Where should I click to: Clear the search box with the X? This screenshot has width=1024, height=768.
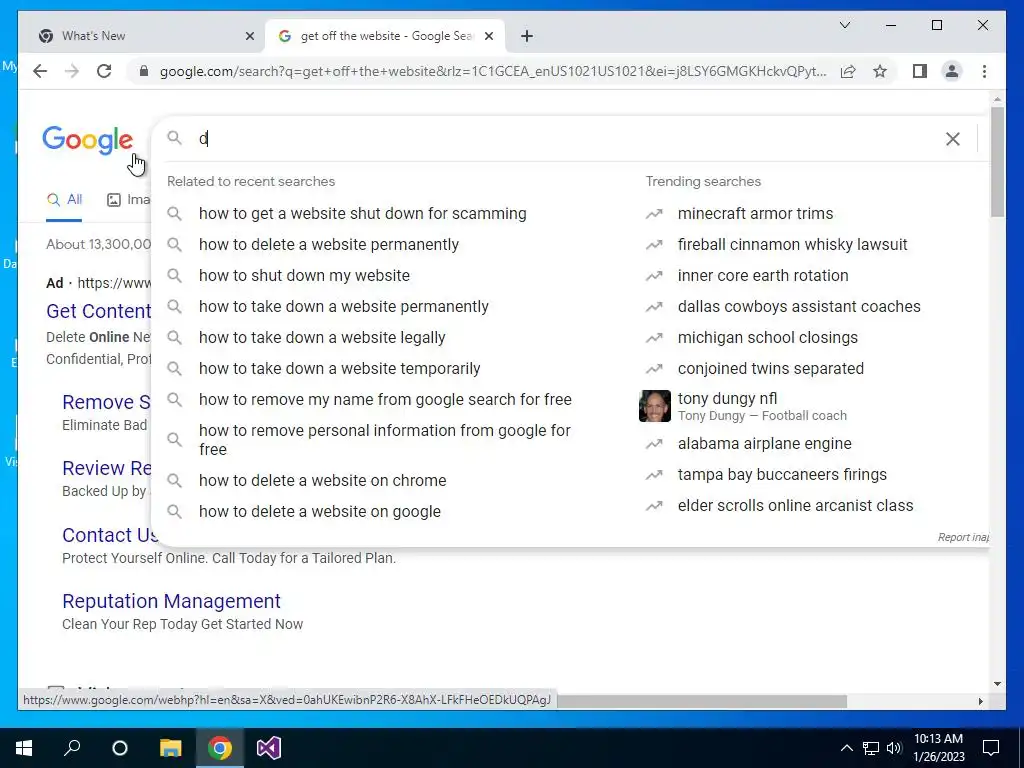953,138
